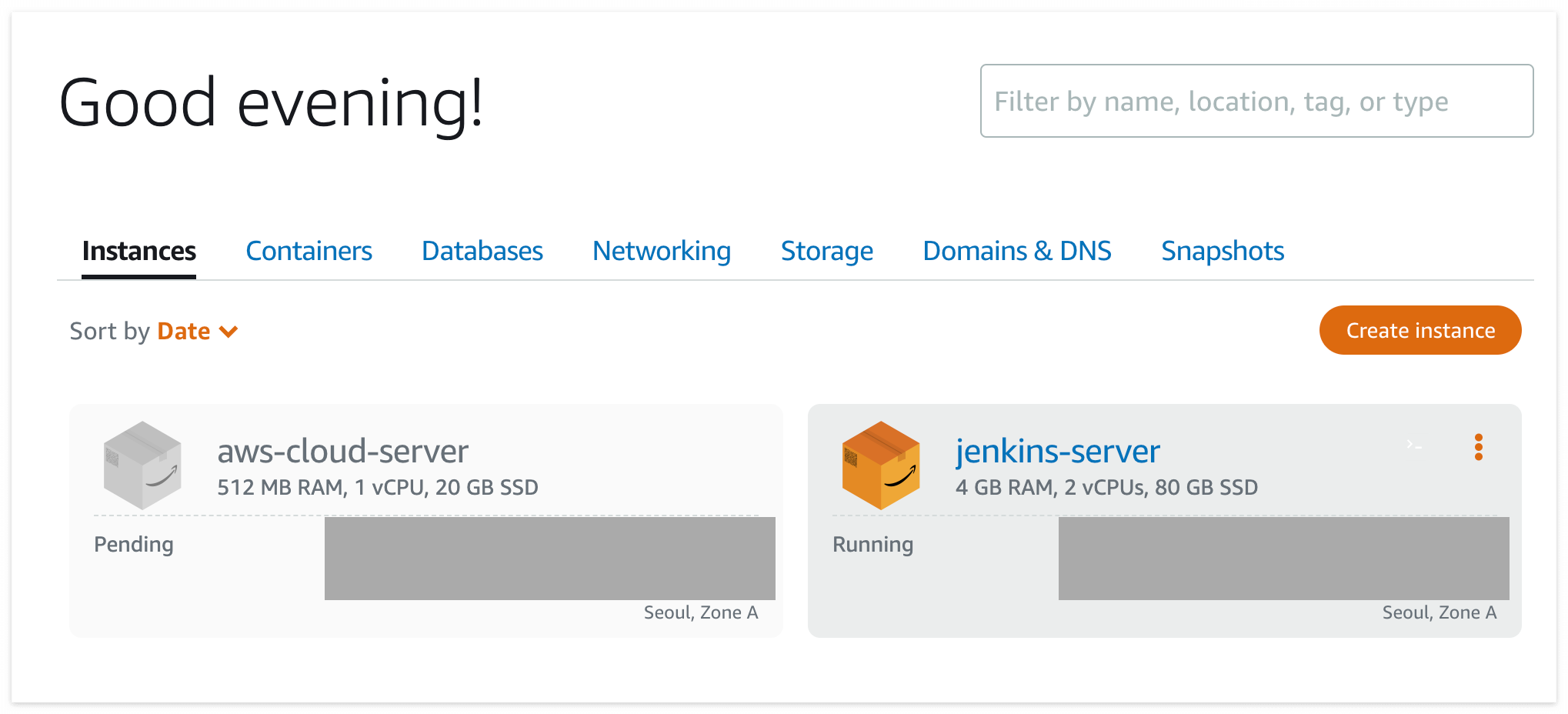Open the Containers tab
Viewport: 1568px width, 714px height.
pyautogui.click(x=309, y=251)
